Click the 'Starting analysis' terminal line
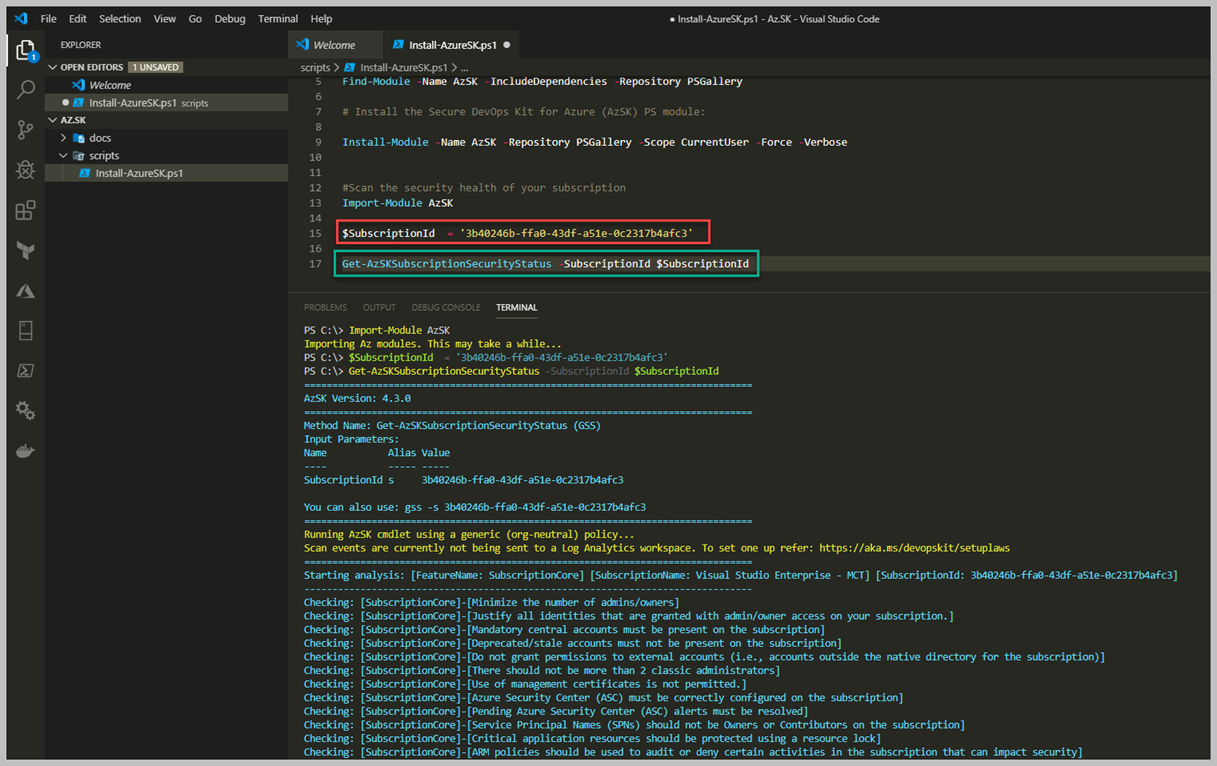1217x766 pixels. click(741, 575)
